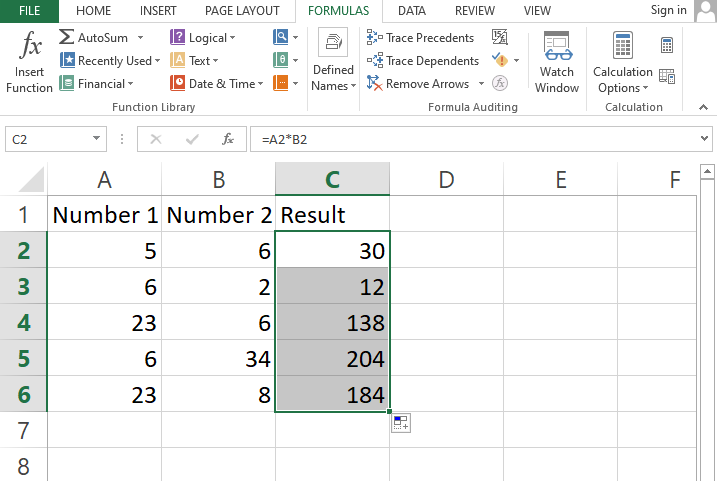The image size is (717, 481).
Task: Open the Date & Time functions dropdown
Action: click(262, 84)
